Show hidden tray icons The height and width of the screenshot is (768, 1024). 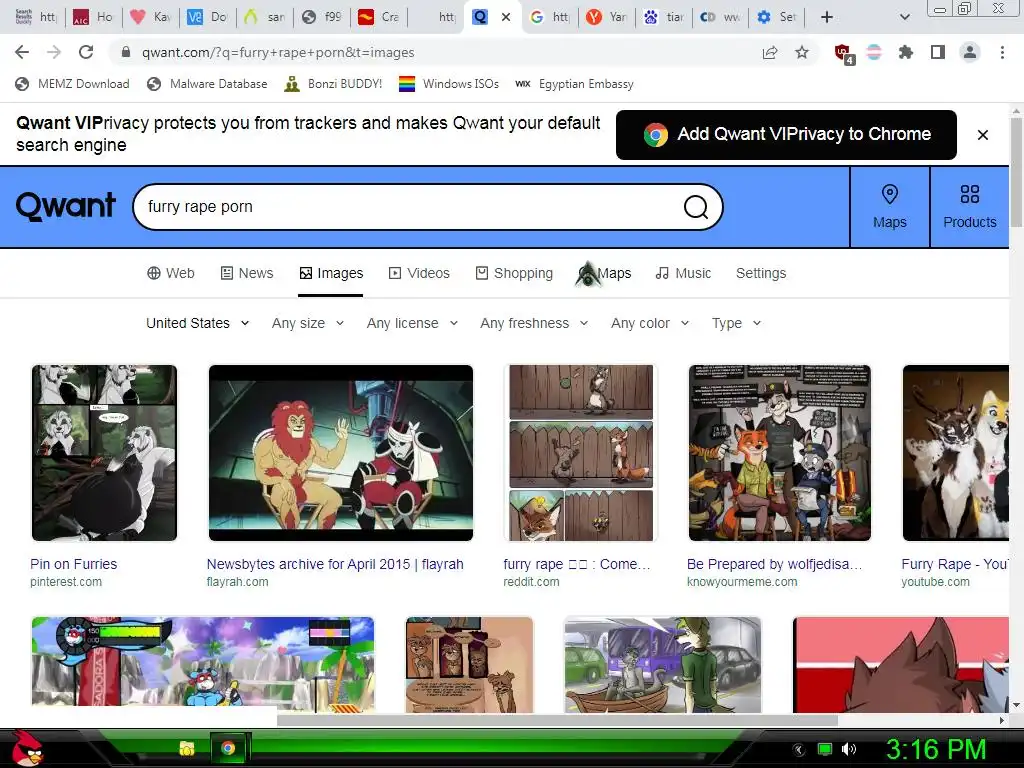[x=799, y=749]
